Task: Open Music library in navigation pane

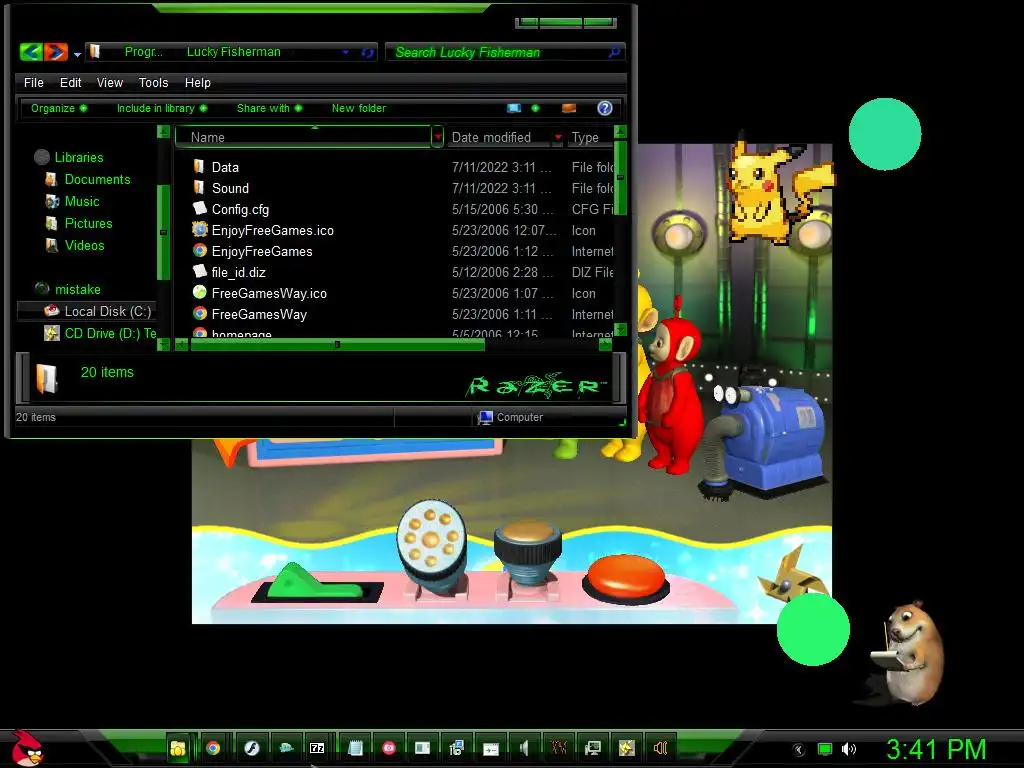Action: [82, 201]
